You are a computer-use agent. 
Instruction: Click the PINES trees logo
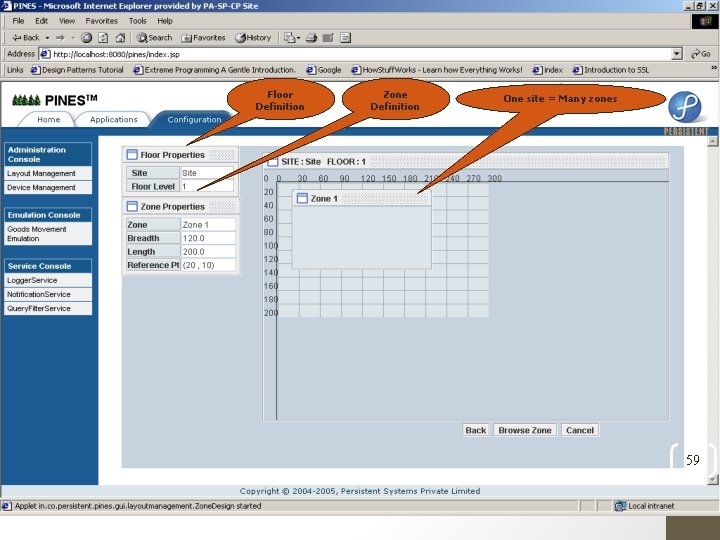(26, 100)
